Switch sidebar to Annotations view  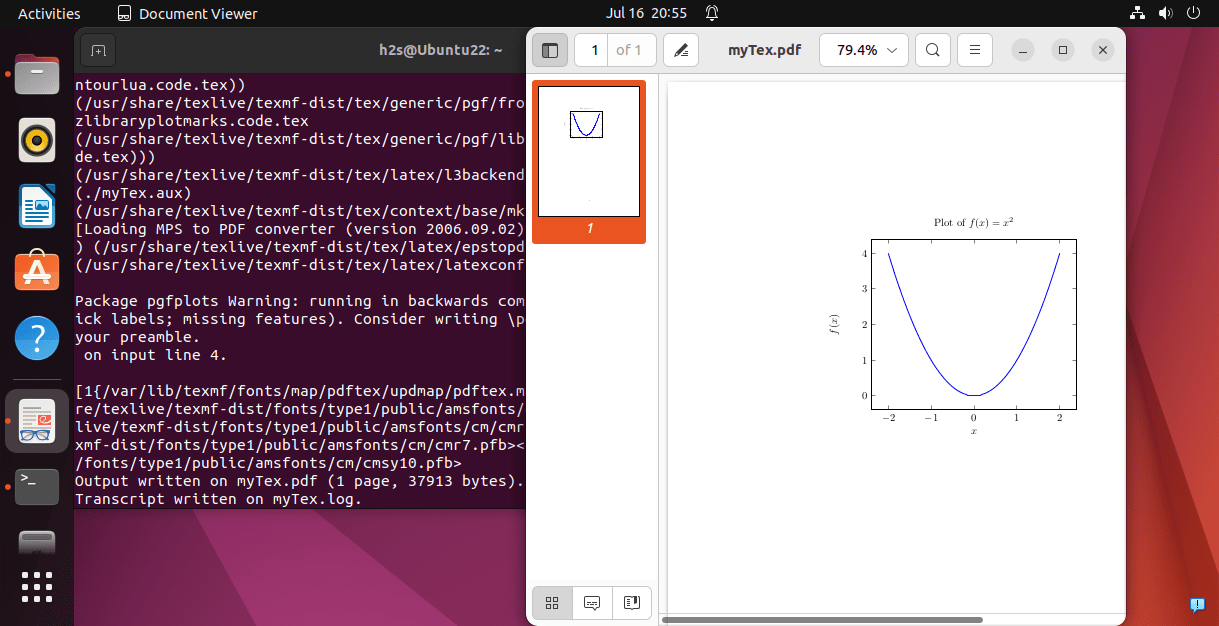point(591,603)
